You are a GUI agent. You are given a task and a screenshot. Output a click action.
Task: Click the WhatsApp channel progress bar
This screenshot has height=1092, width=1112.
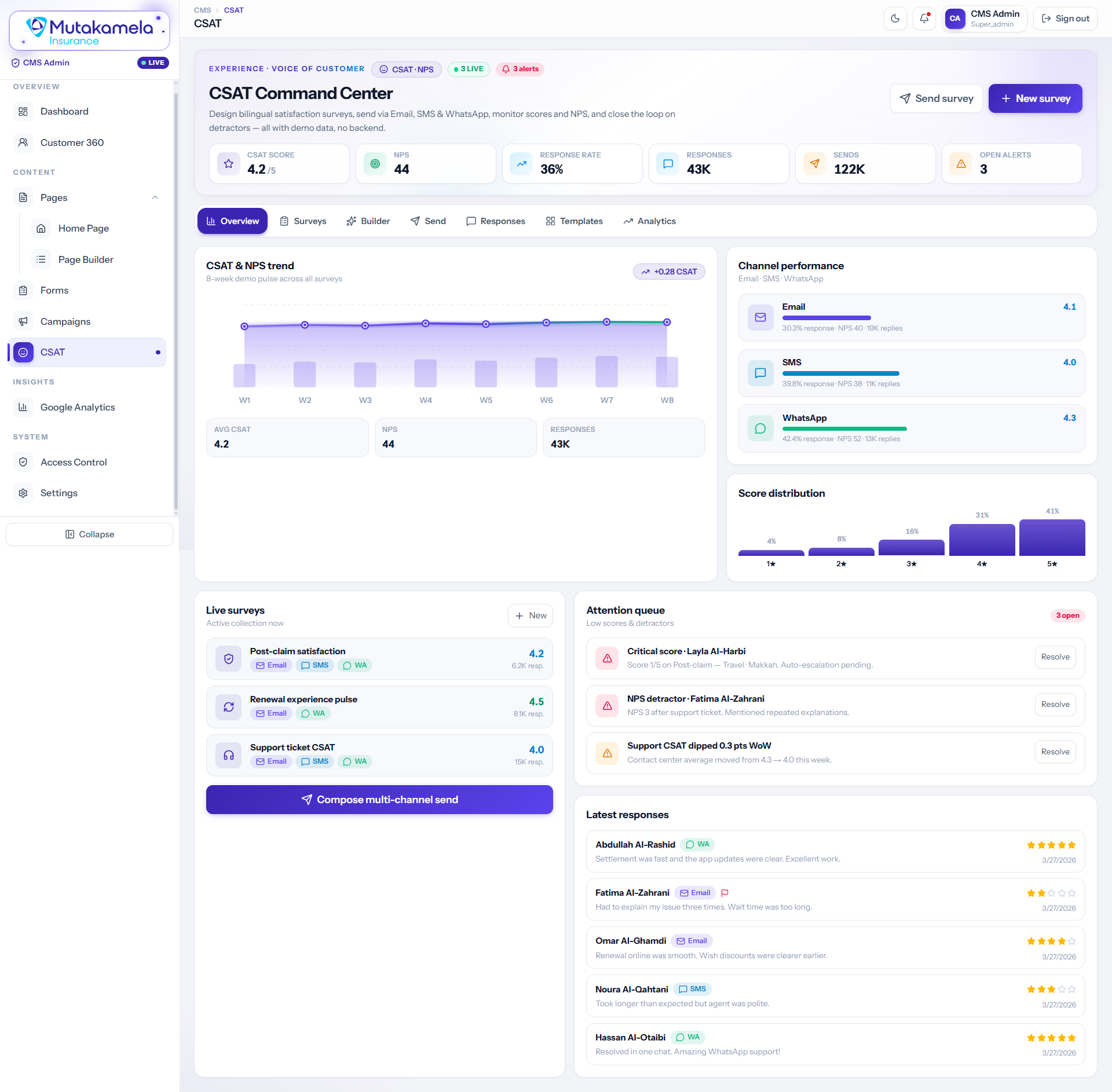coord(844,429)
